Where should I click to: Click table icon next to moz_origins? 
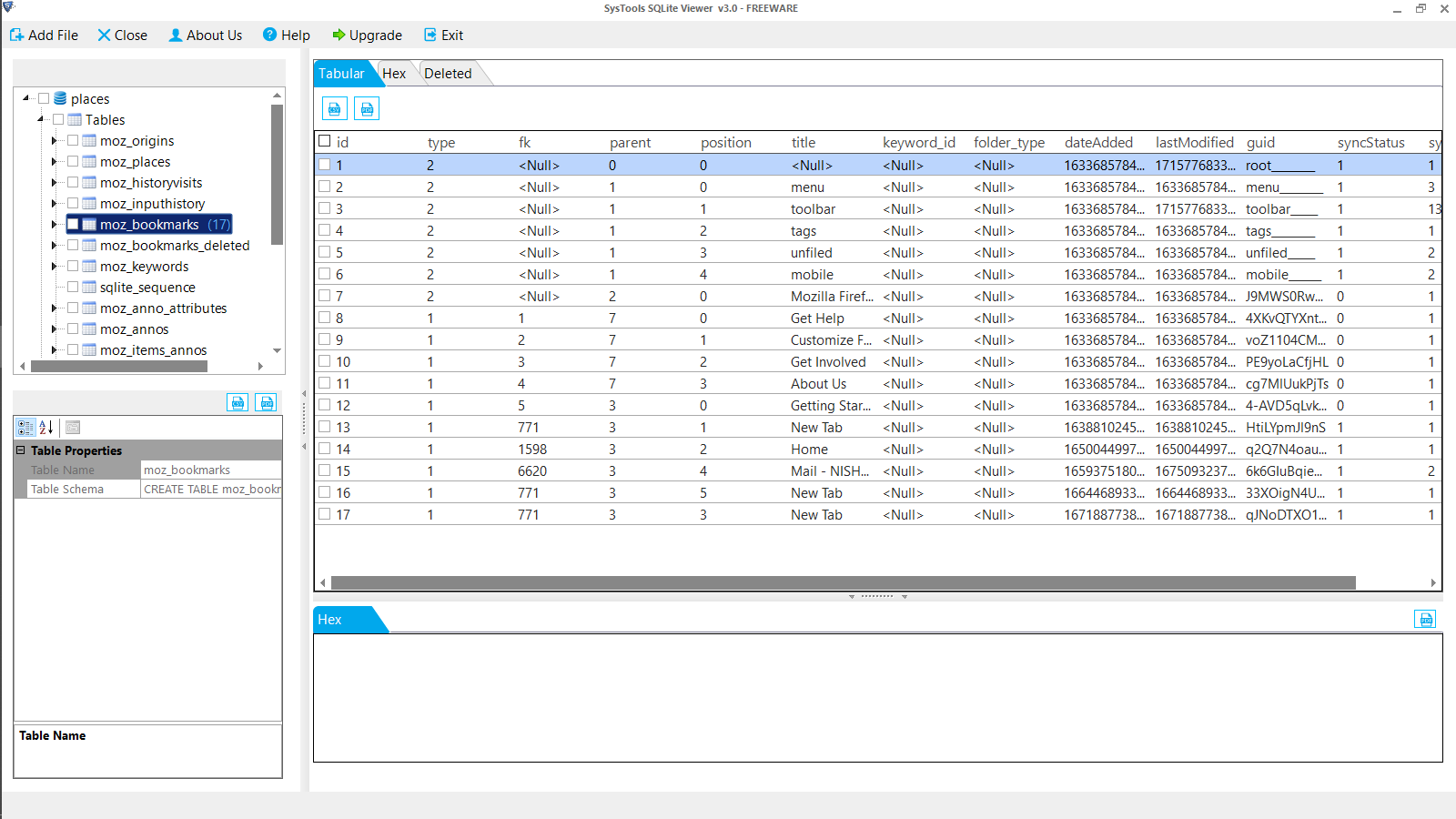click(89, 140)
